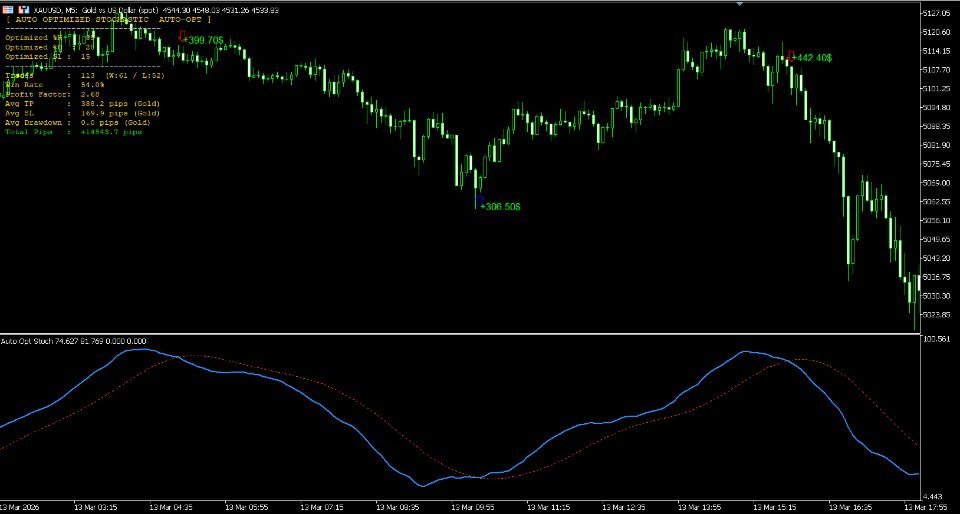Click the 5101.25 price scale label
This screenshot has width=960, height=514.
[939, 89]
